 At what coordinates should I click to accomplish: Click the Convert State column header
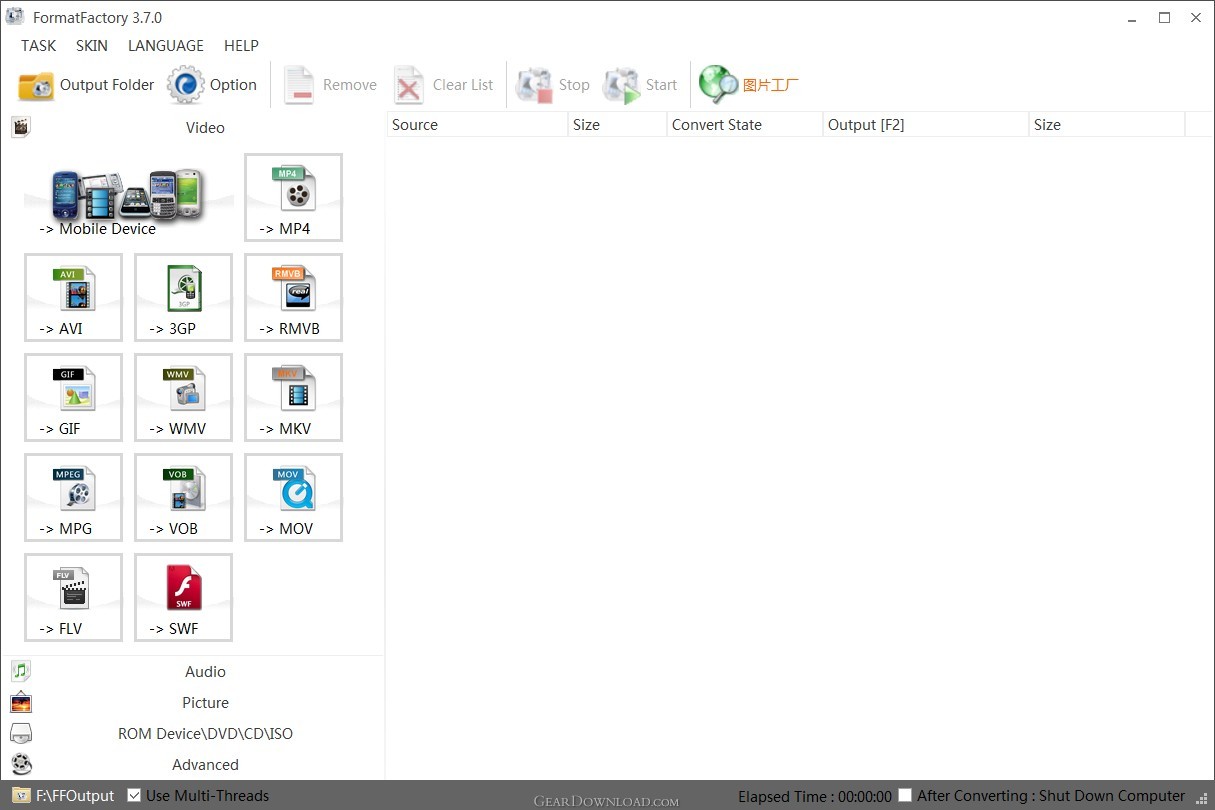coord(745,125)
